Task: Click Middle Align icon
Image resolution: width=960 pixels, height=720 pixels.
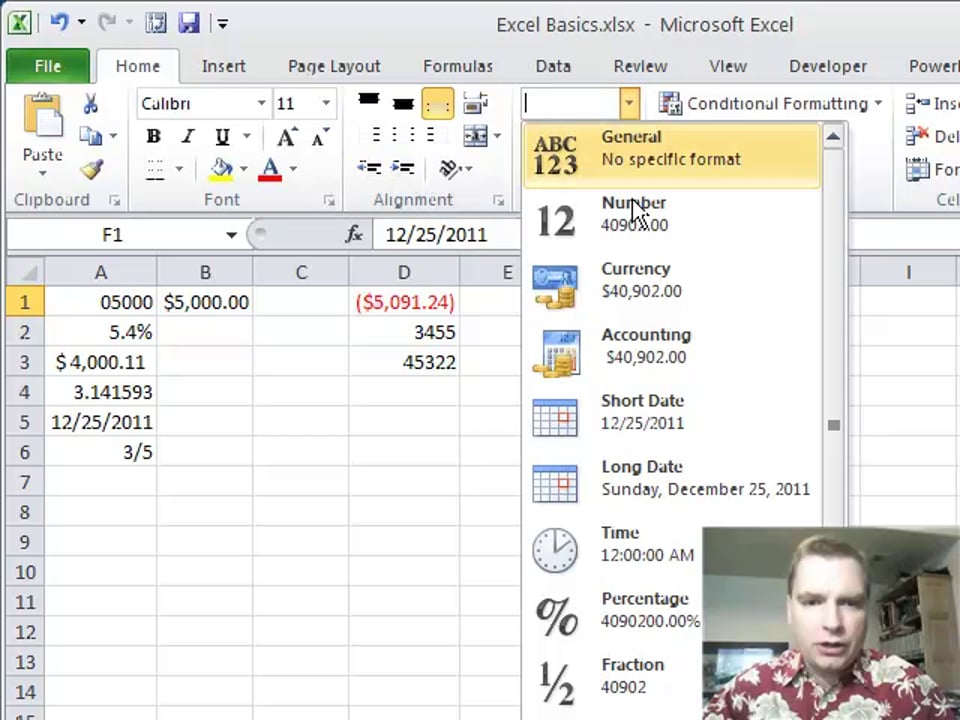Action: [x=403, y=103]
